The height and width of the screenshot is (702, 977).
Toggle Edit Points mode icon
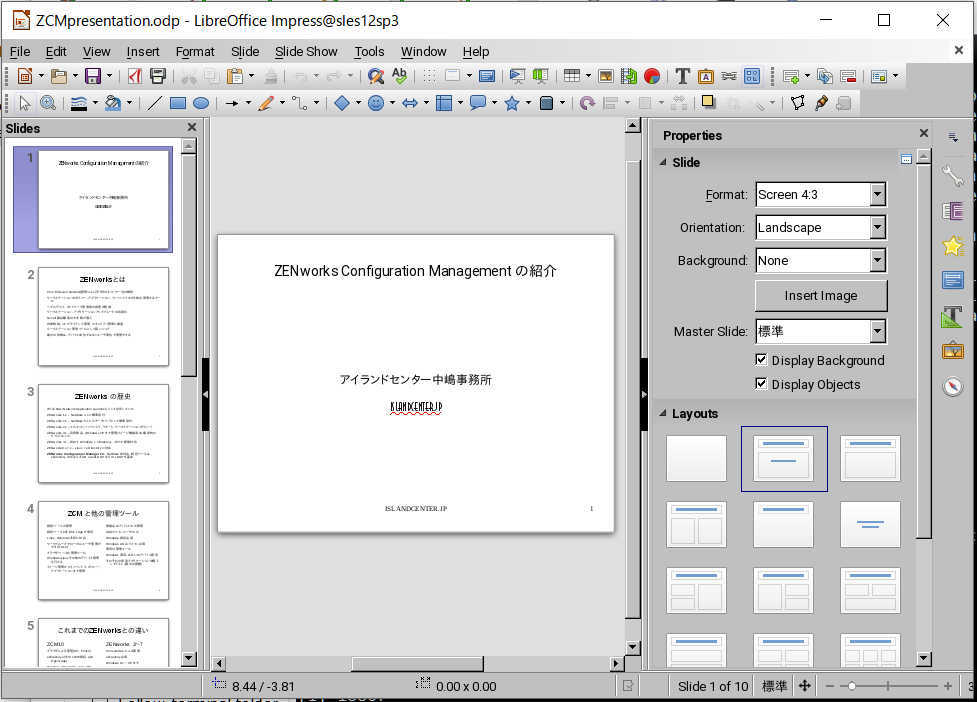[x=798, y=103]
